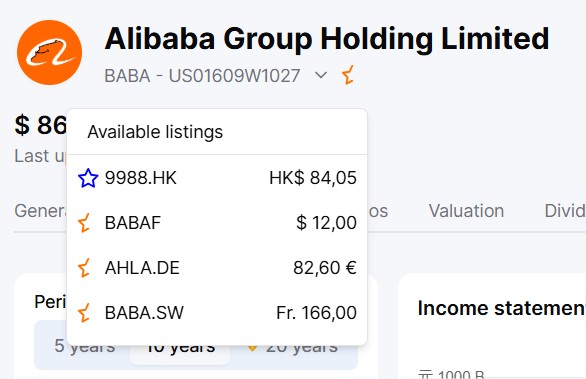Choose the BABA.SW listing

click(217, 312)
